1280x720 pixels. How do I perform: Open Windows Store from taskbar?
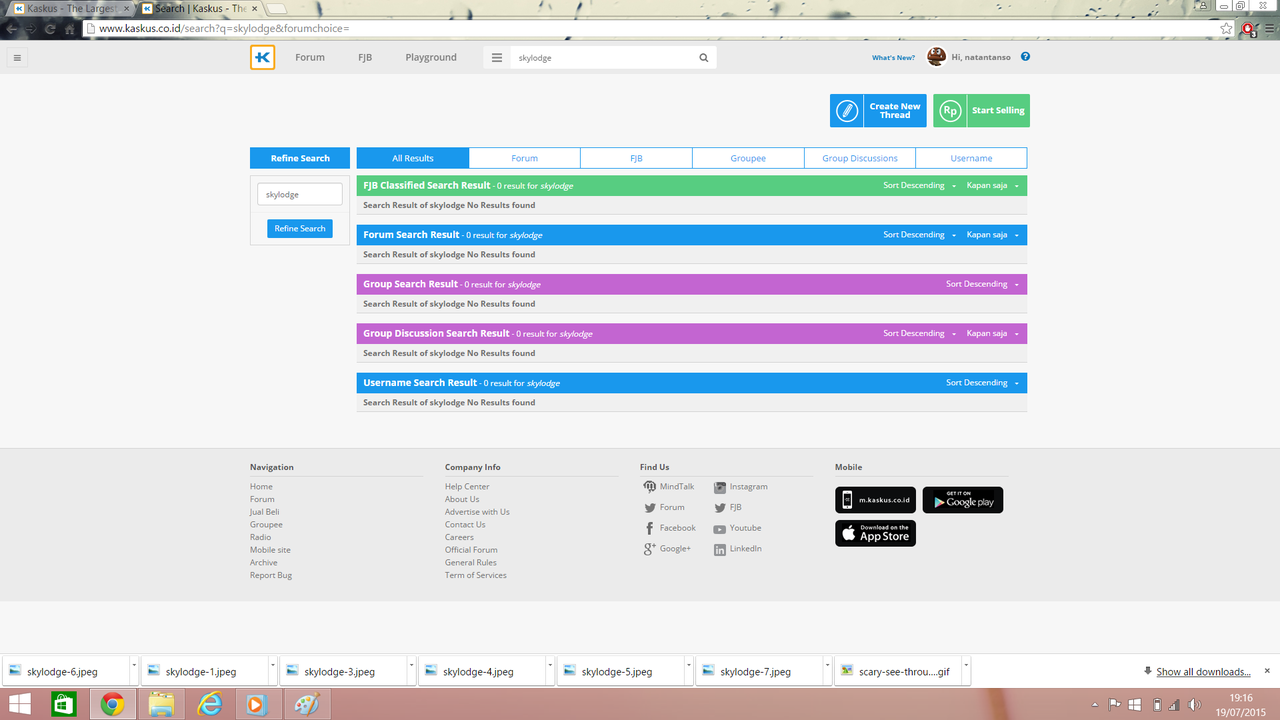pos(63,704)
